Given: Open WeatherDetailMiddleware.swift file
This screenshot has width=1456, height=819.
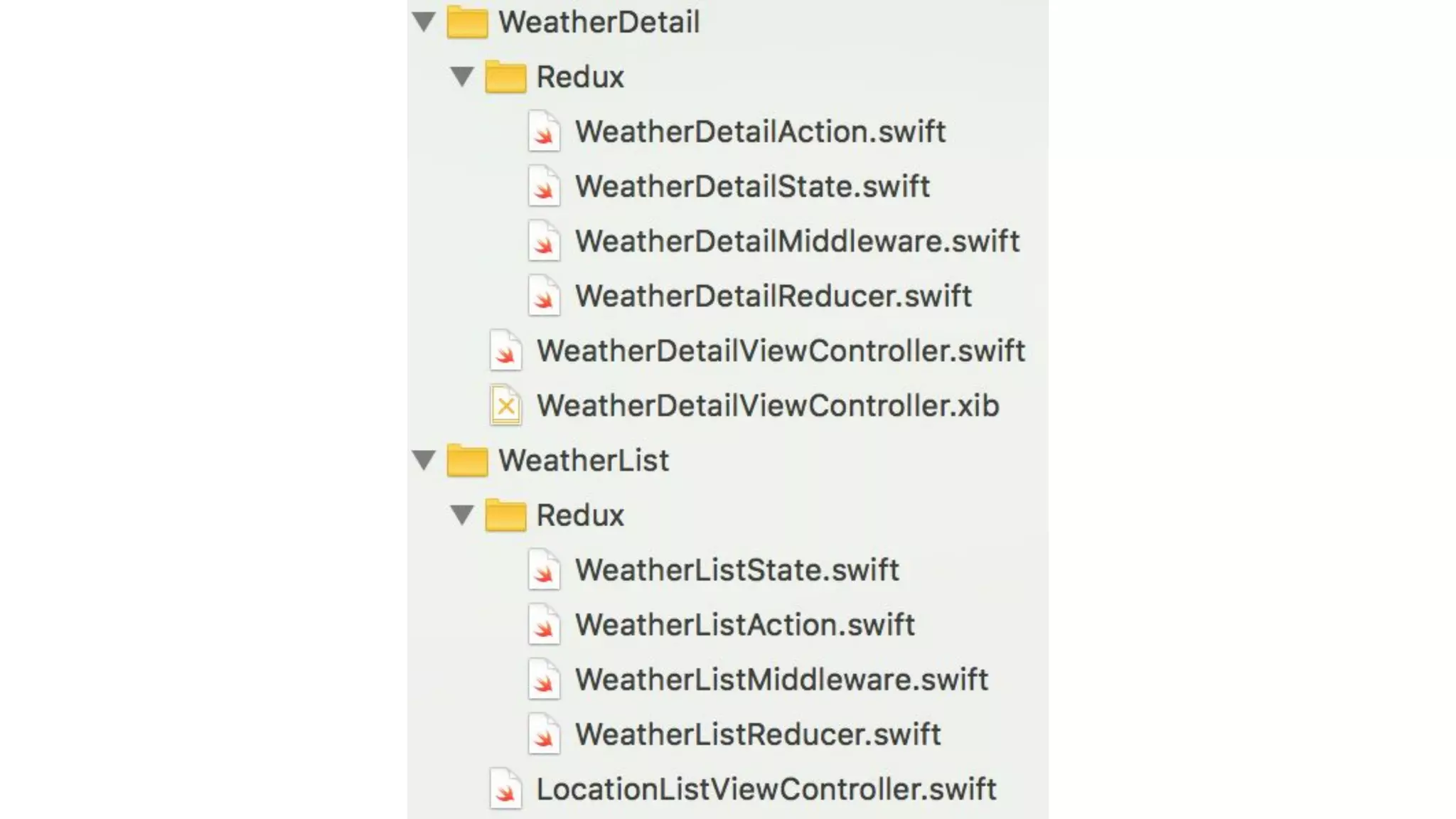Looking at the screenshot, I should coord(797,242).
